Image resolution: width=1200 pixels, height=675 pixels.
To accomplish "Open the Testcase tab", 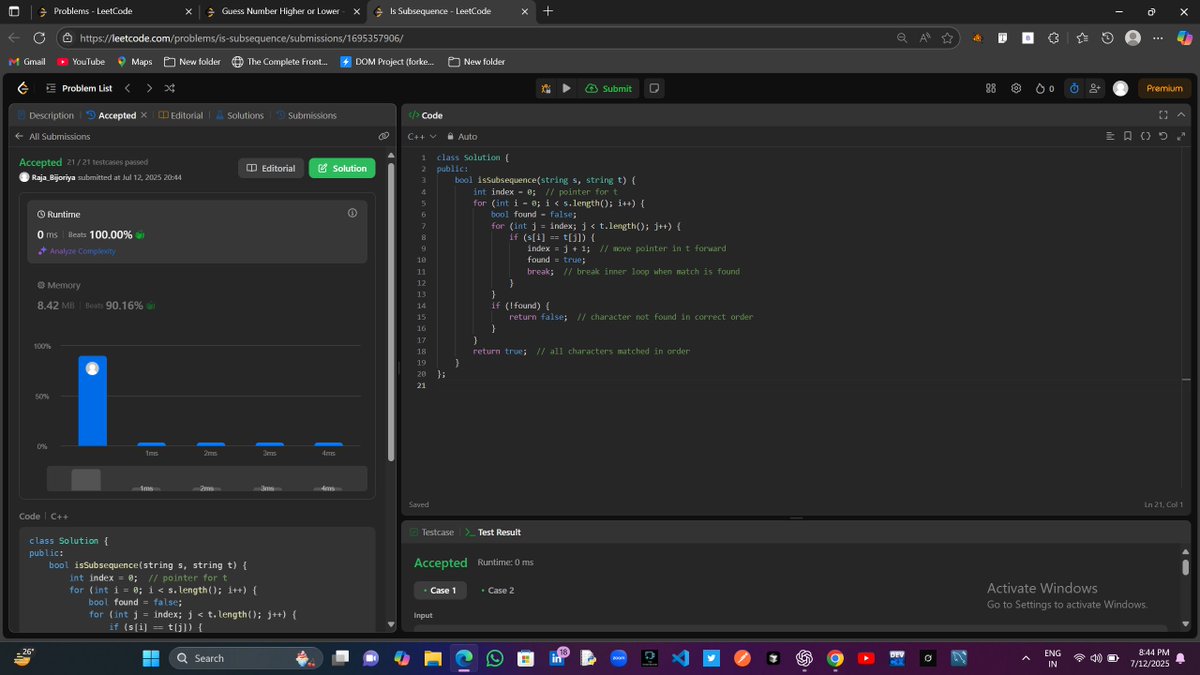I will 431,532.
